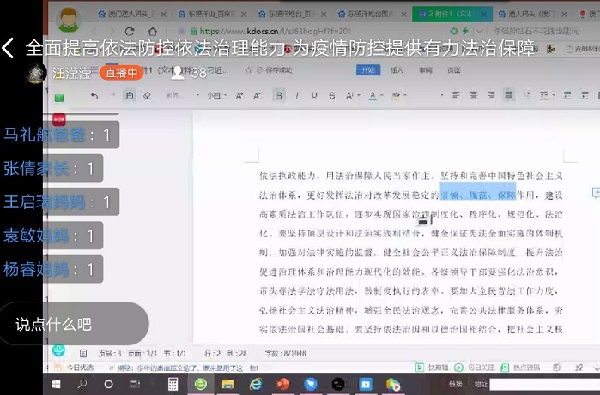
Task: Click the format painter icon
Action: coord(129,95)
